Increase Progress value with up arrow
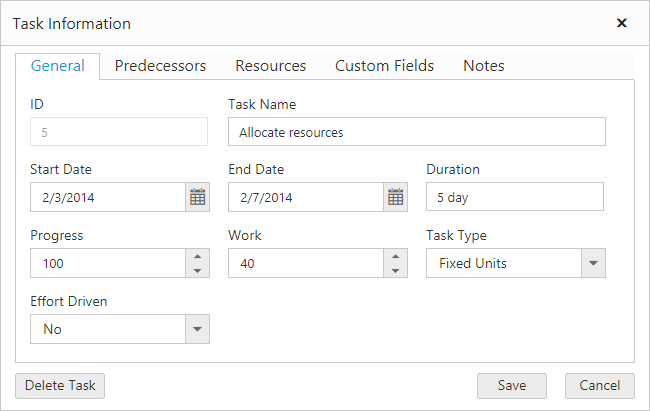 197,256
